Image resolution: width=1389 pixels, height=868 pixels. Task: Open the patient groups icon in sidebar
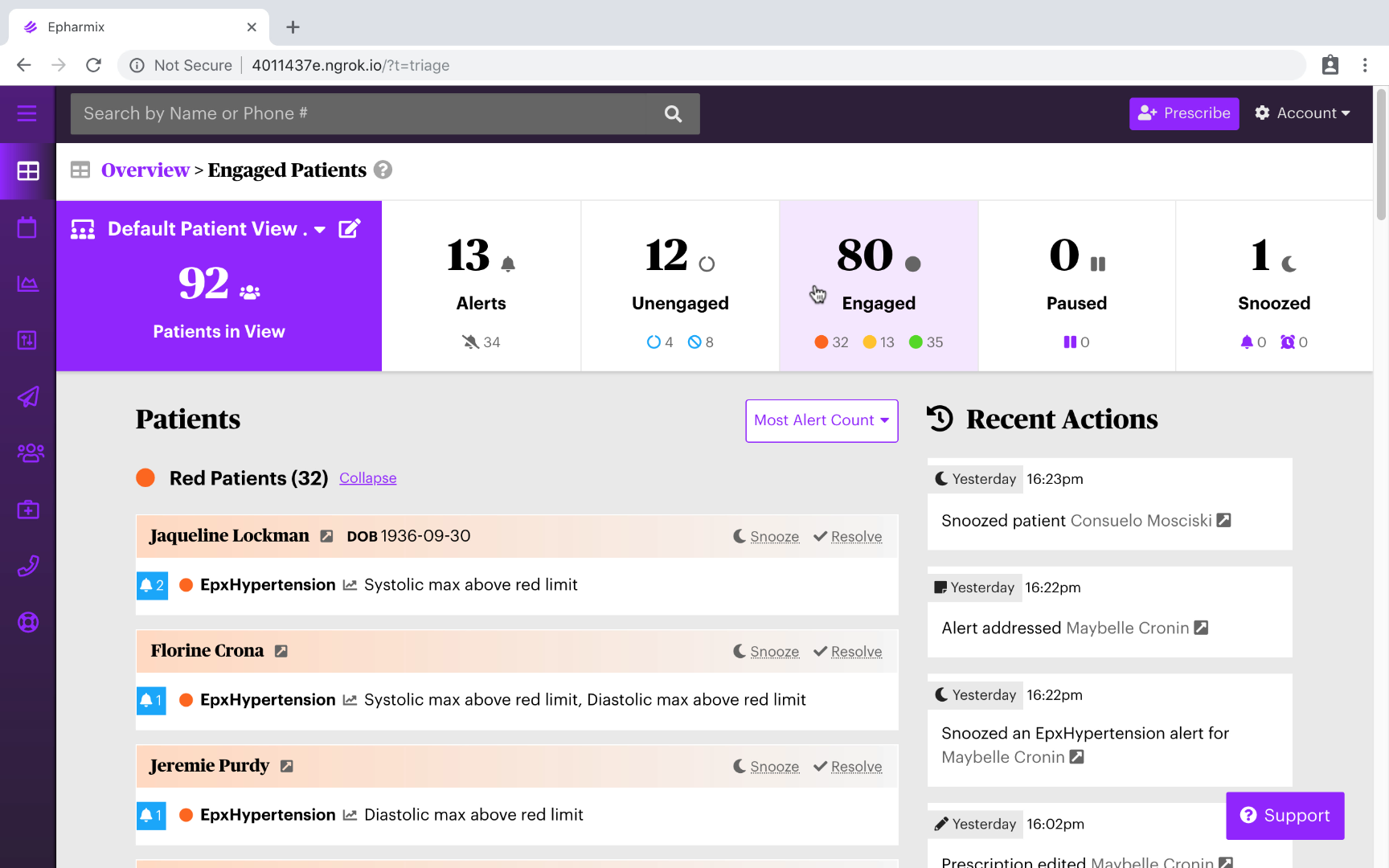(31, 453)
